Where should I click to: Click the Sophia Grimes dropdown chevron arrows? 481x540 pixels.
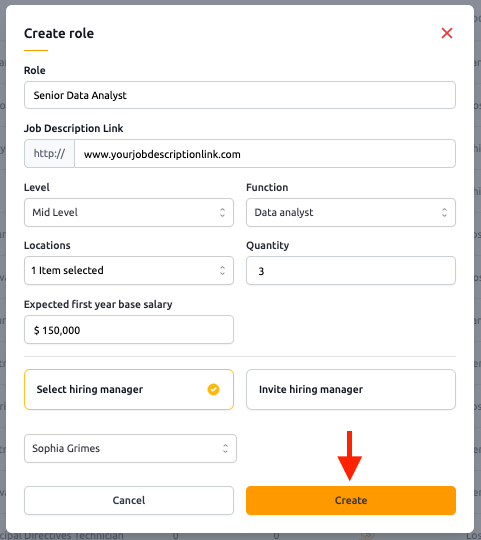point(225,448)
